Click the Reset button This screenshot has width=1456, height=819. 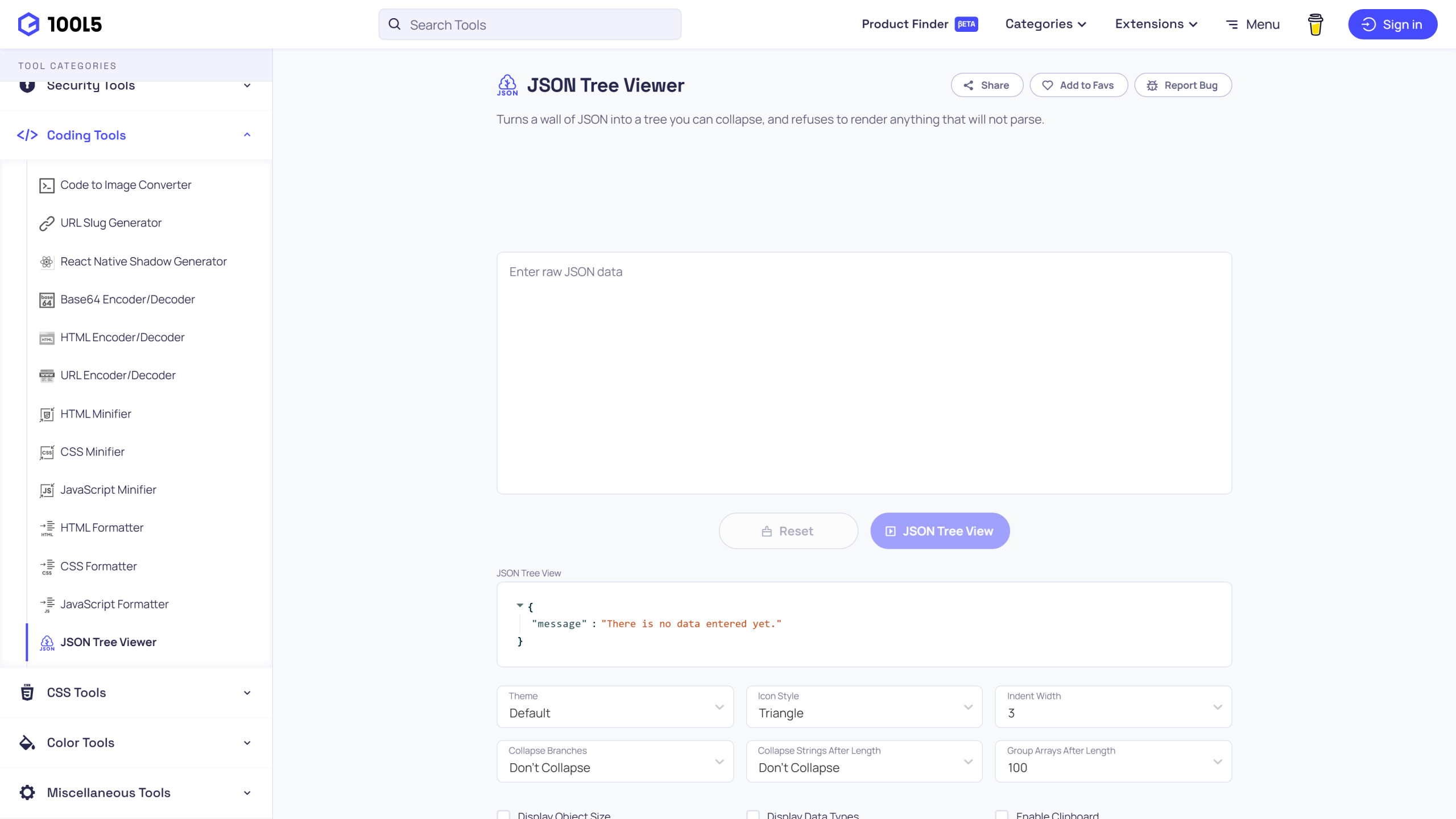(788, 531)
